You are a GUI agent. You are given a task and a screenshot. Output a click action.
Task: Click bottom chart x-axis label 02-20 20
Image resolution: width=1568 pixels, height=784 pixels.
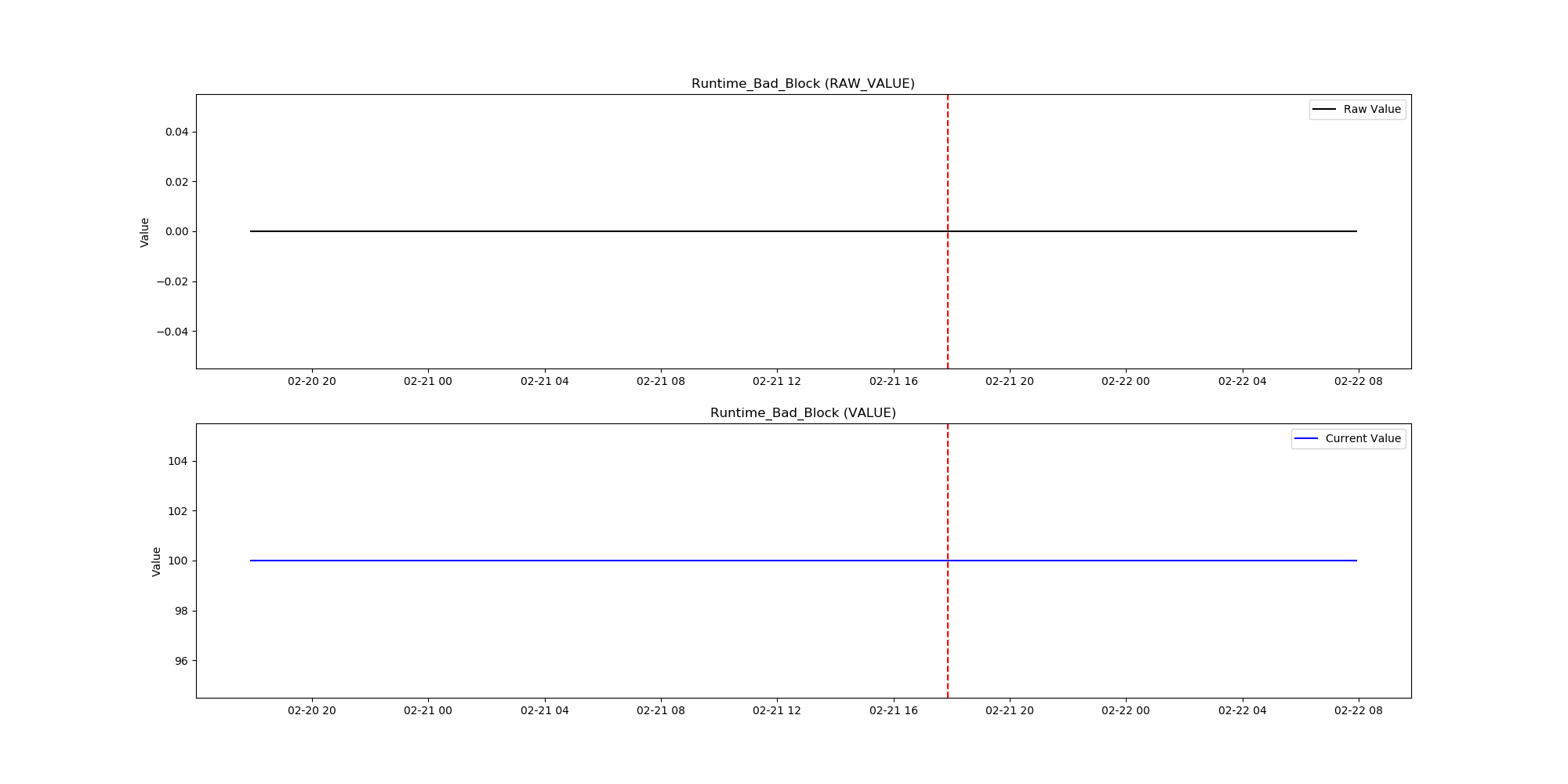tap(312, 711)
